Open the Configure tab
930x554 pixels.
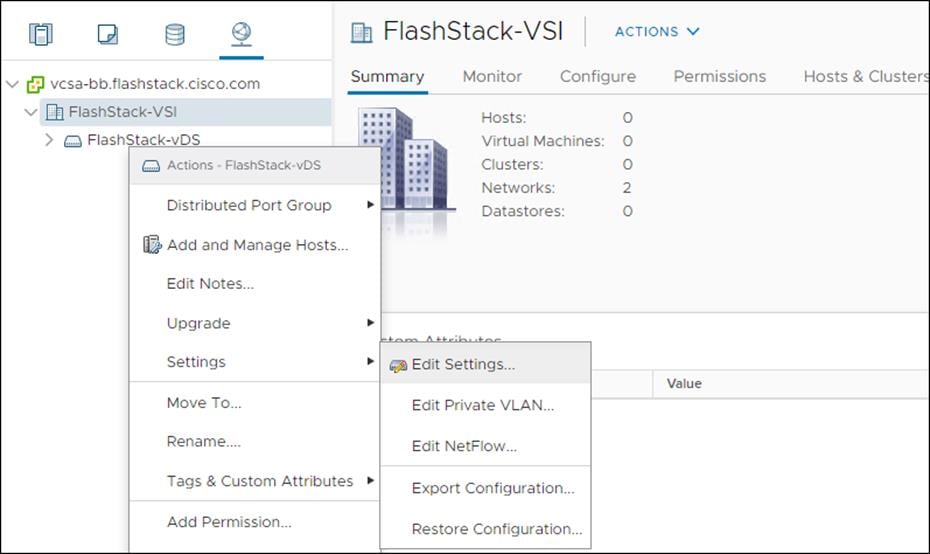[x=598, y=77]
